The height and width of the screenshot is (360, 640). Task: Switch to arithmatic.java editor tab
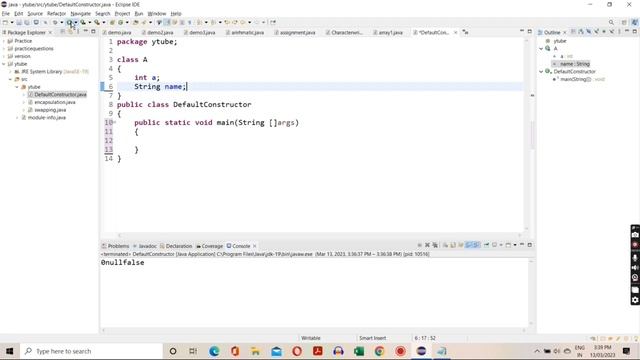(245, 32)
